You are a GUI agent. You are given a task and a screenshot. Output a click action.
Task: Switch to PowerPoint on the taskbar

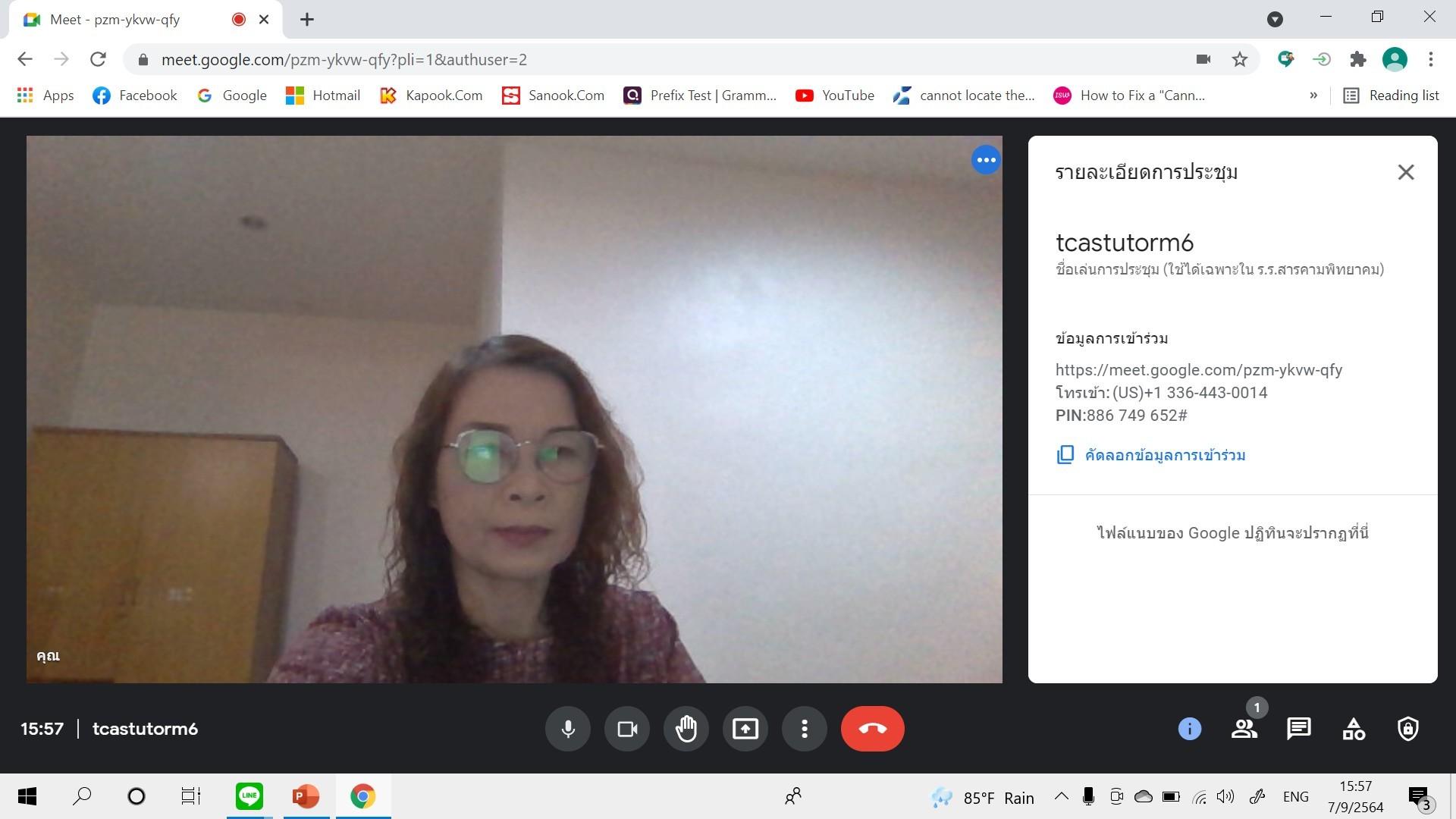pyautogui.click(x=306, y=796)
